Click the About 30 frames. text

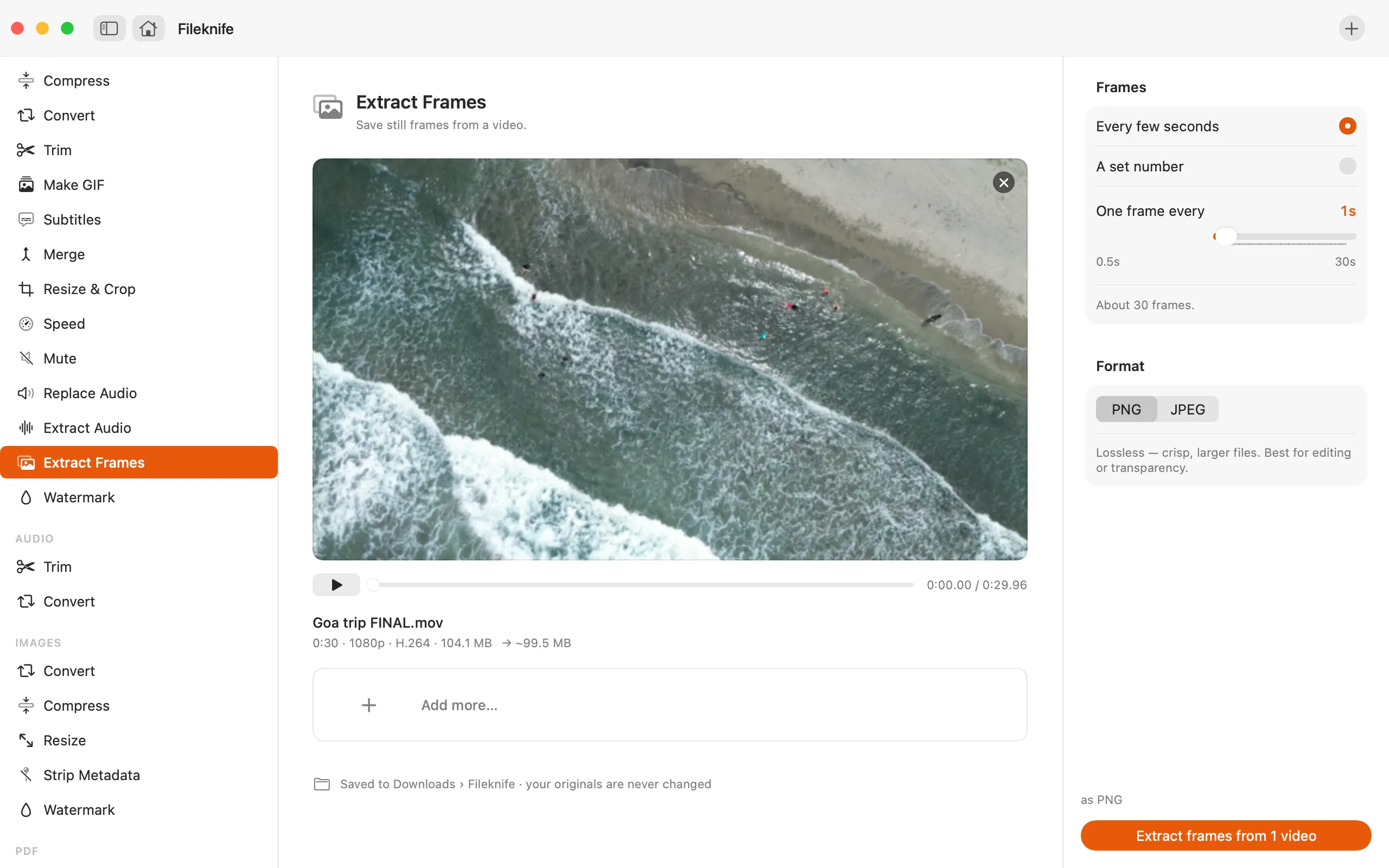click(x=1145, y=305)
